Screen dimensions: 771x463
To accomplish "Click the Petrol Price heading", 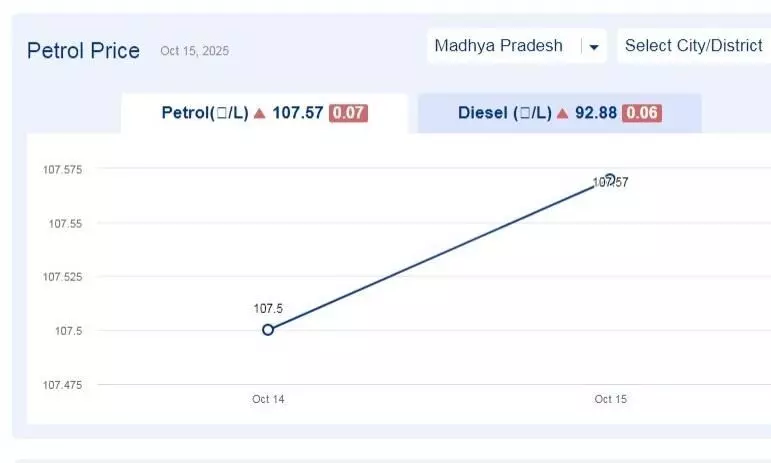I will pos(83,51).
